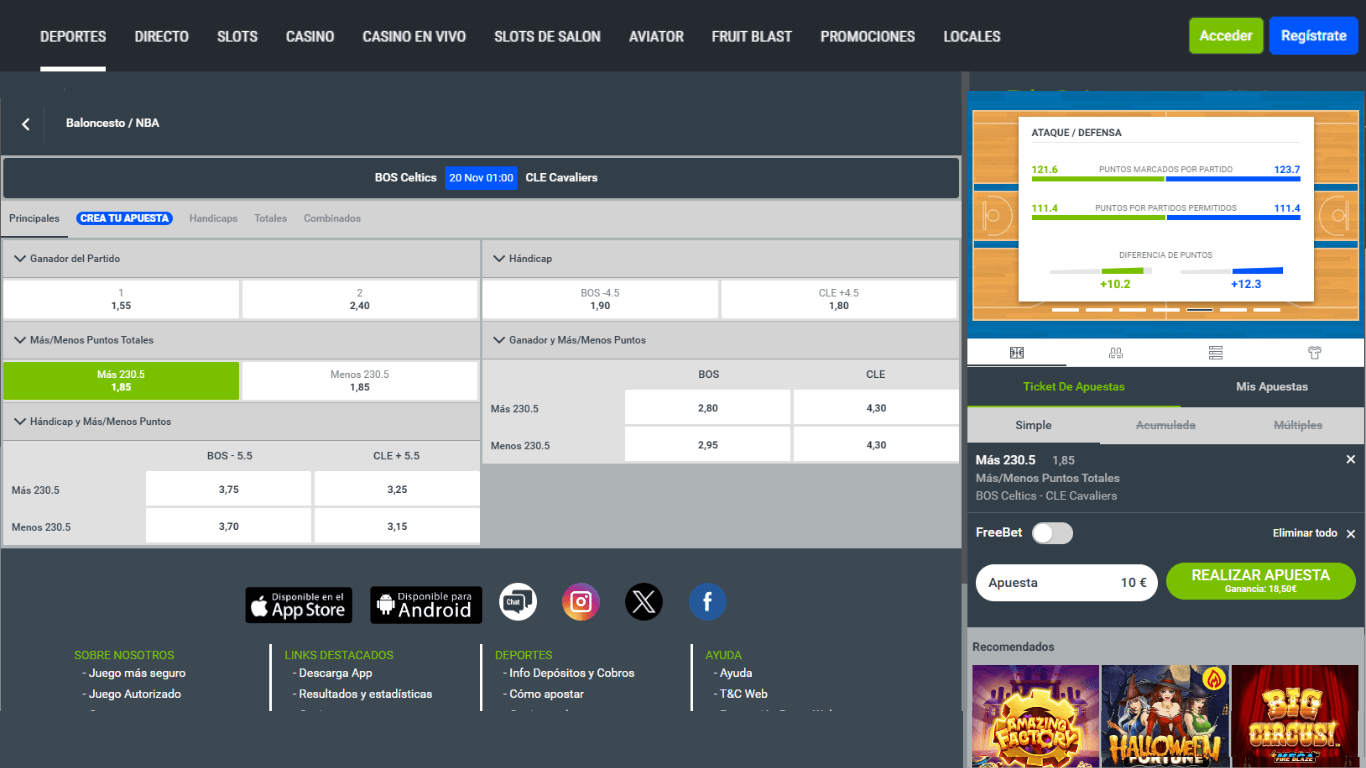Open the CASINO EN VIVO menu
This screenshot has height=768, width=1366.
coord(414,36)
